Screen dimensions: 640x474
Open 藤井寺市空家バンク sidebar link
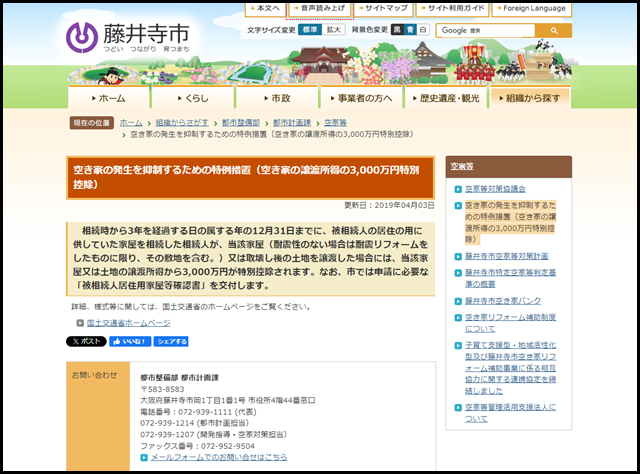click(505, 300)
